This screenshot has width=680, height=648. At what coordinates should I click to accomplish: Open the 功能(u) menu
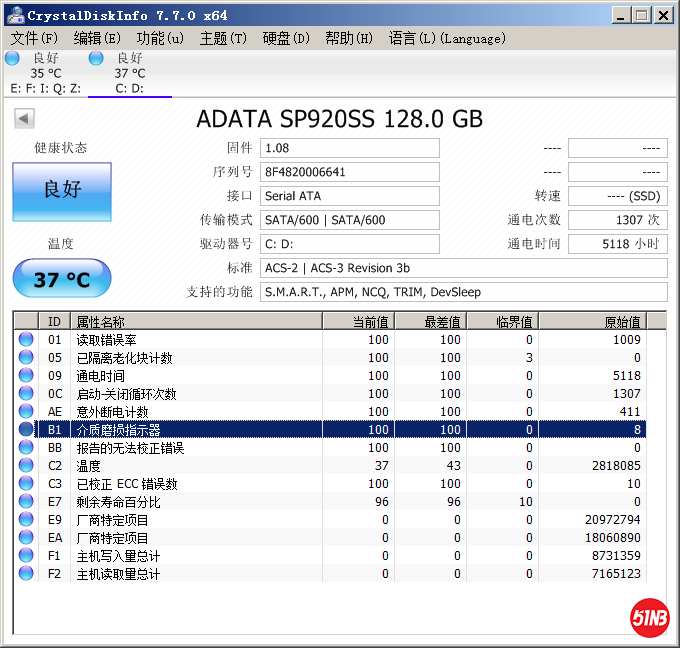click(x=160, y=38)
